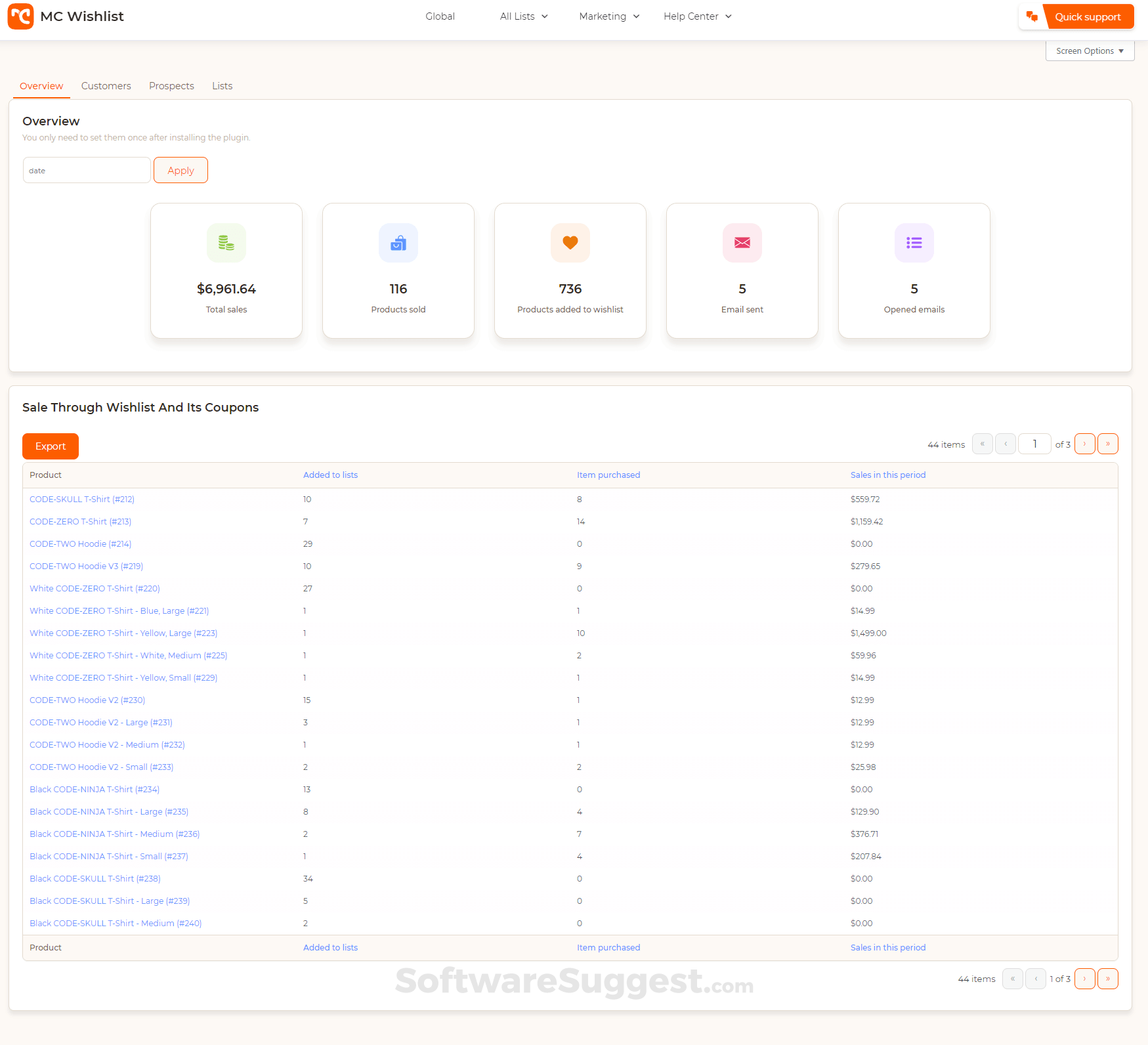Screen dimensions: 1148x1045
Task: Click the MC Wishlist logo icon
Action: (x=20, y=16)
